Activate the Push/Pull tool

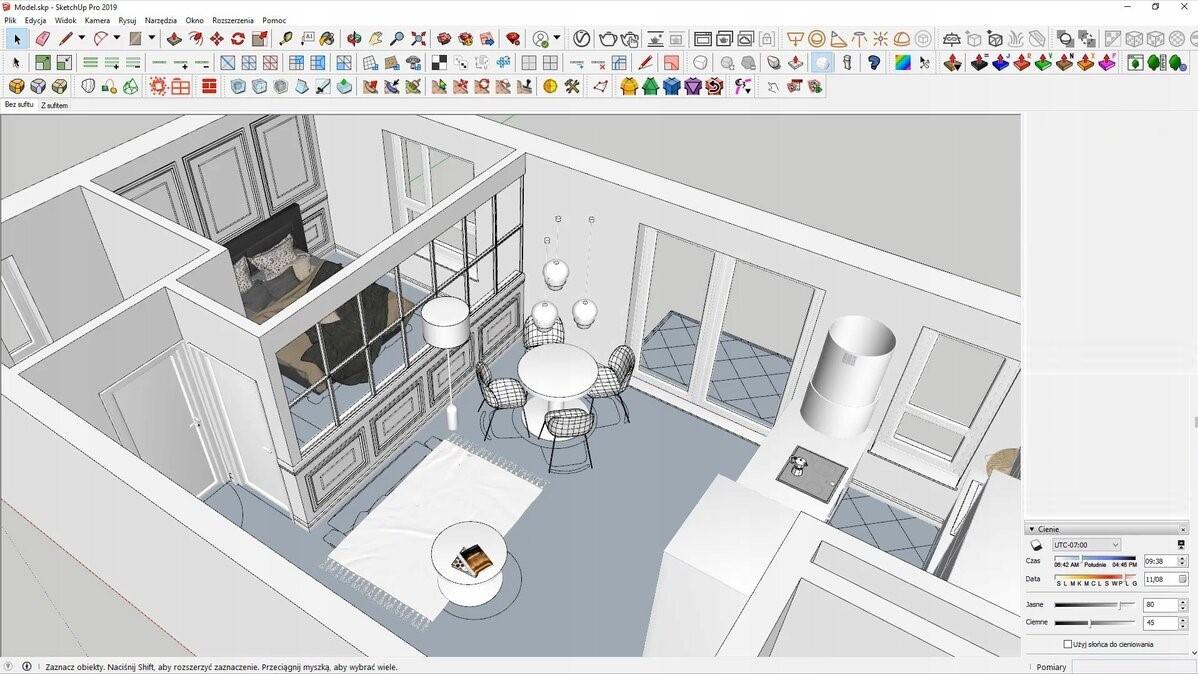[x=174, y=38]
